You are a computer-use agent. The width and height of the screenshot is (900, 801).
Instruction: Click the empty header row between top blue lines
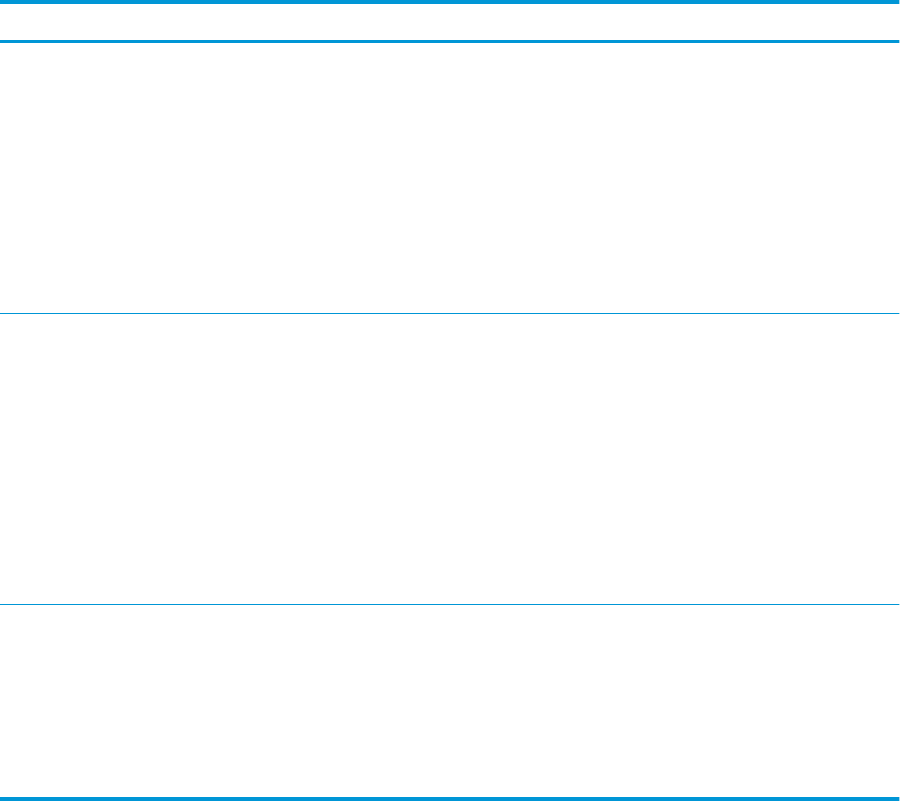[x=449, y=22]
